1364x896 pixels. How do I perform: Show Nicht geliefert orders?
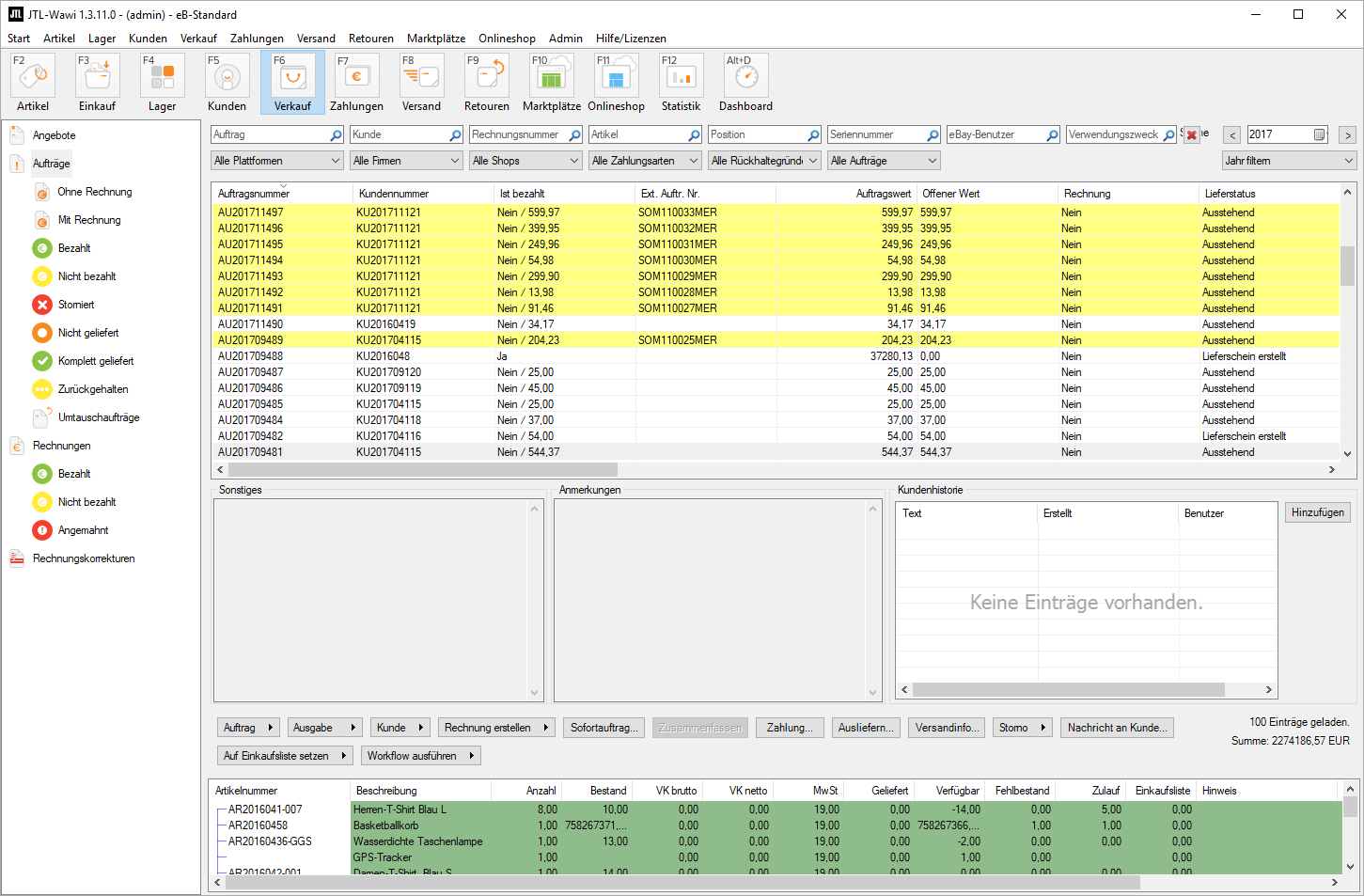(88, 333)
